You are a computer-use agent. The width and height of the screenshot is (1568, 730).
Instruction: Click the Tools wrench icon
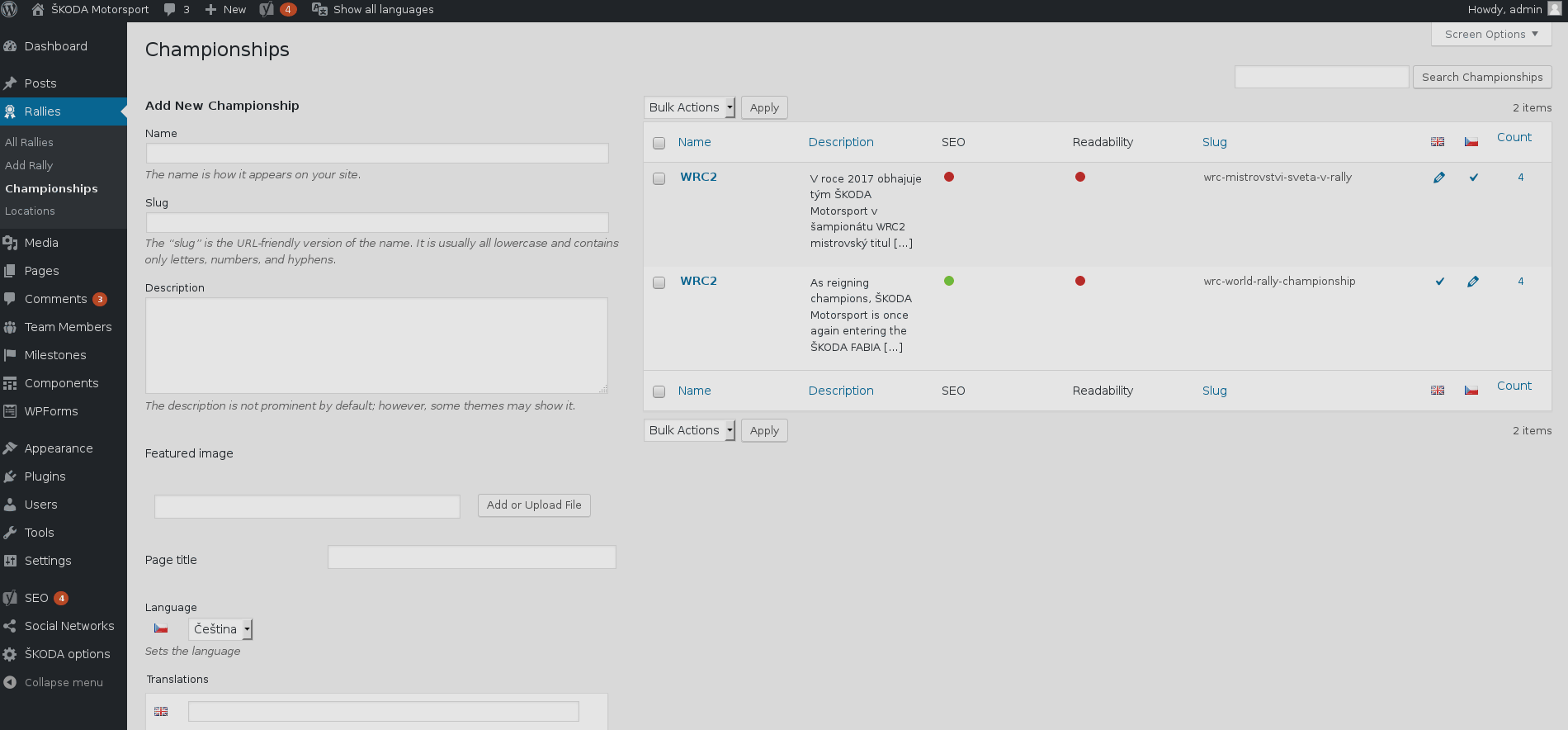point(10,533)
